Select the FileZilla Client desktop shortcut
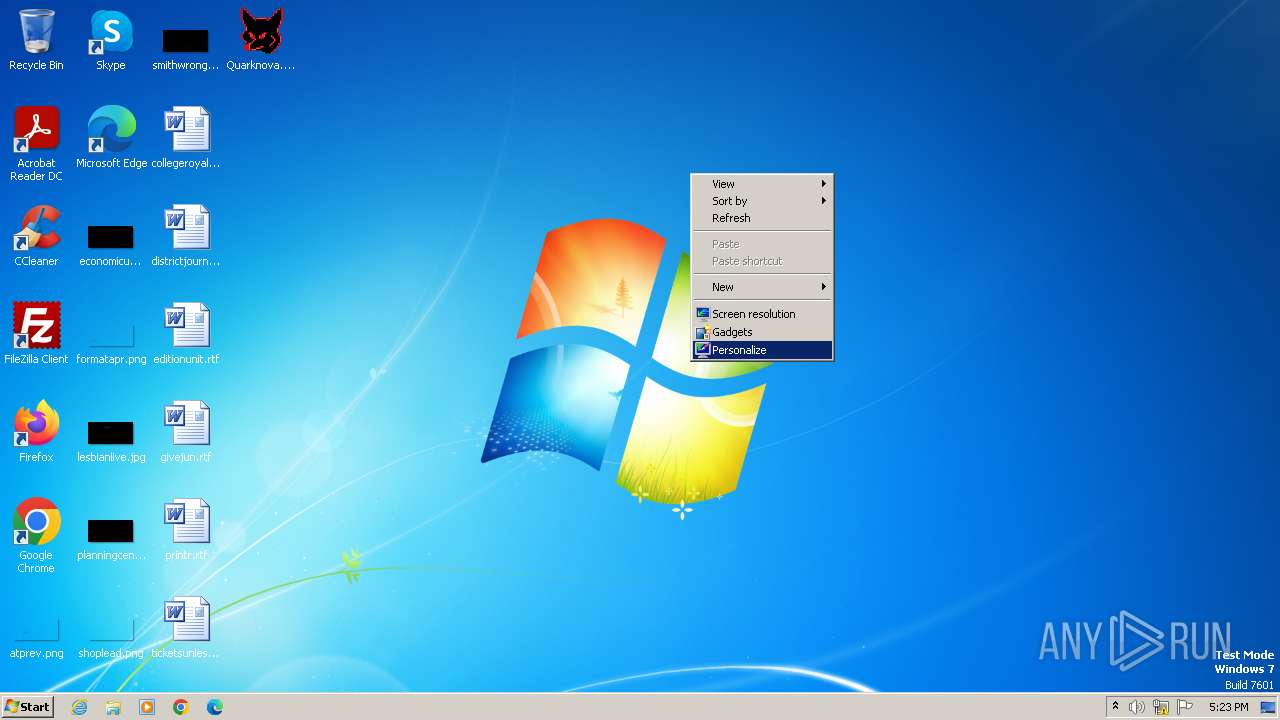This screenshot has width=1280, height=720. tap(36, 334)
